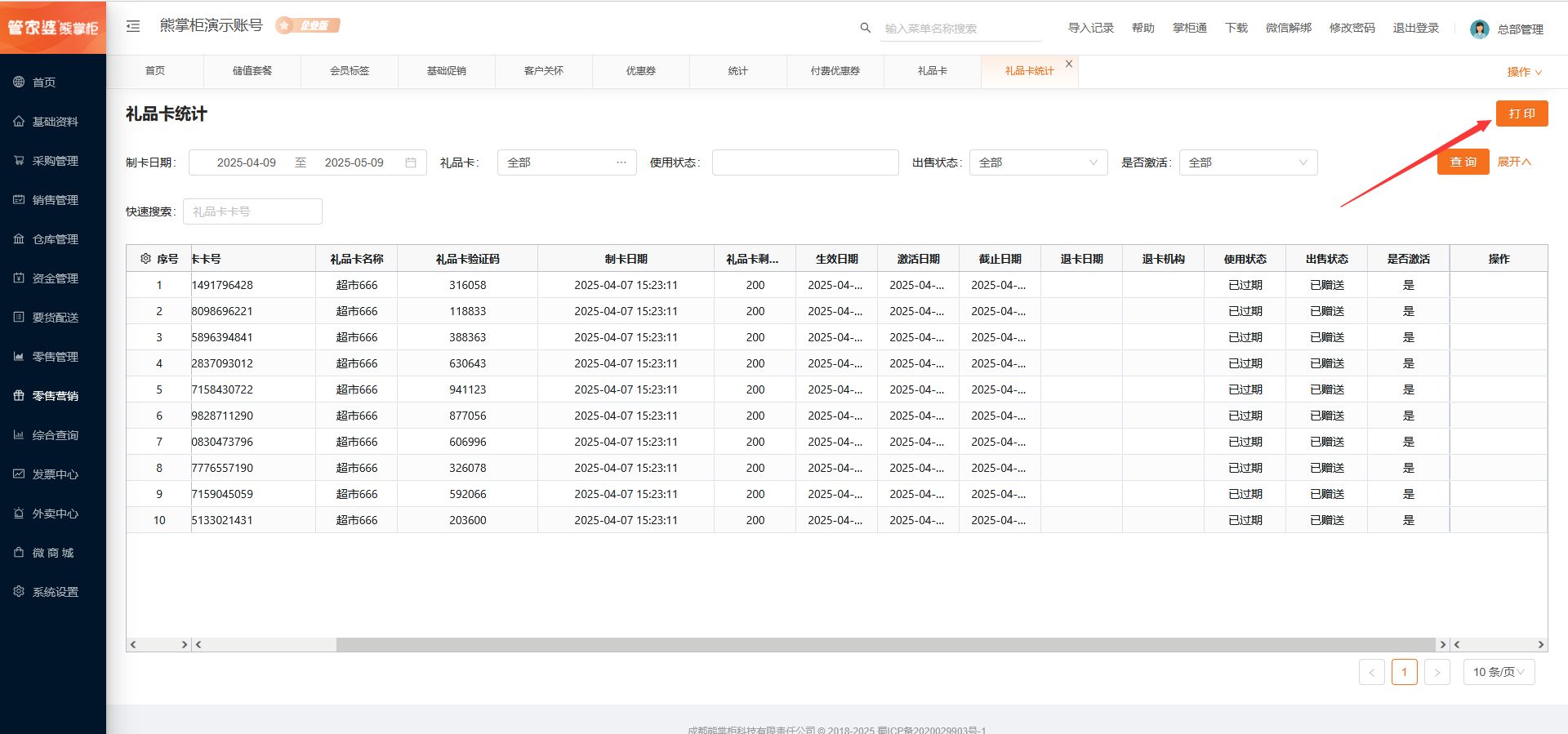Open the calendar icon in date range
The height and width of the screenshot is (734, 1568).
pos(411,162)
